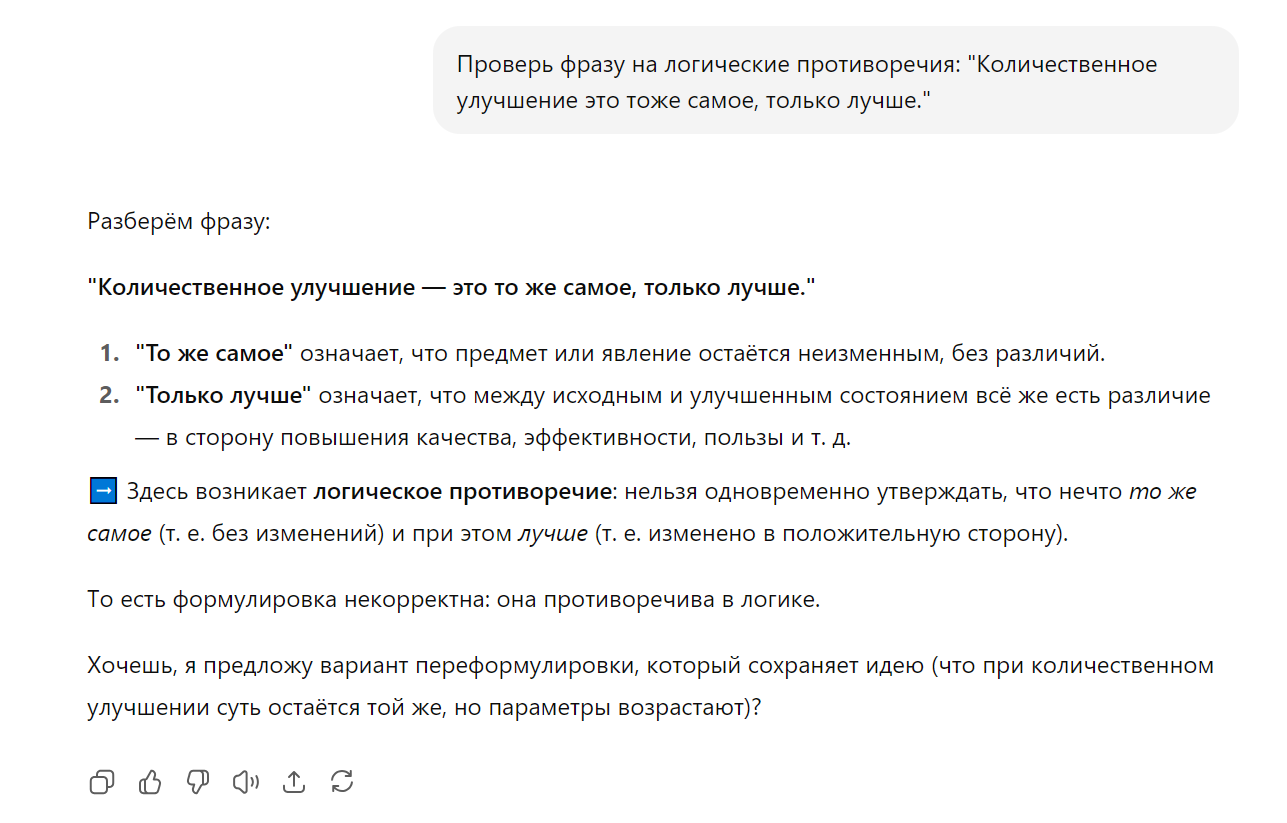Image resolution: width=1287 pixels, height=823 pixels.
Task: Click the blue right-arrow emoji before "Здесь возникает"
Action: (103, 491)
